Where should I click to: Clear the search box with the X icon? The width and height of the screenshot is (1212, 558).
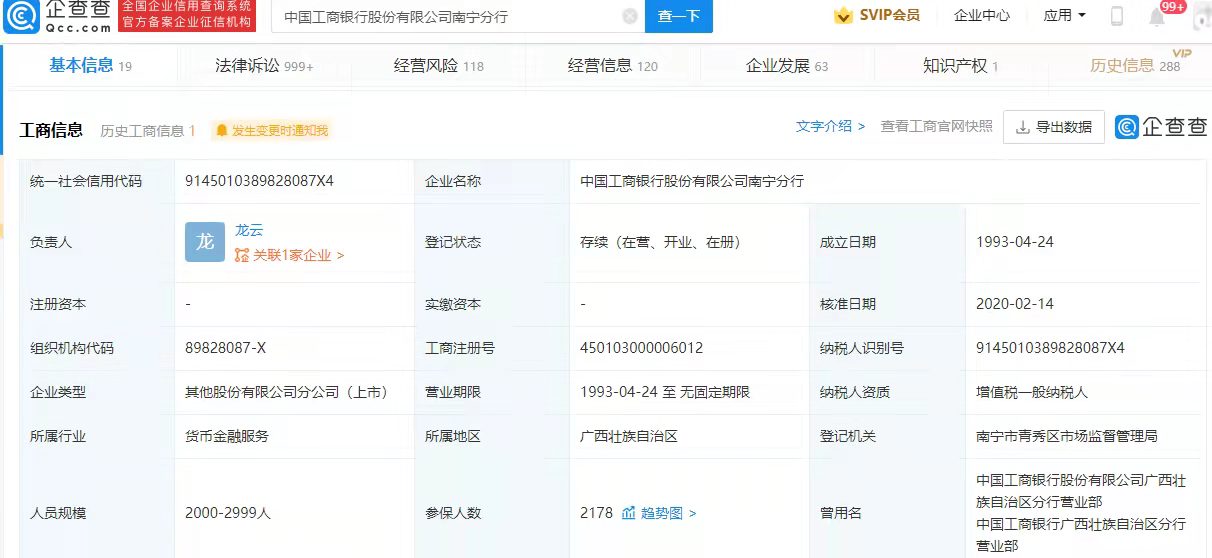click(630, 16)
